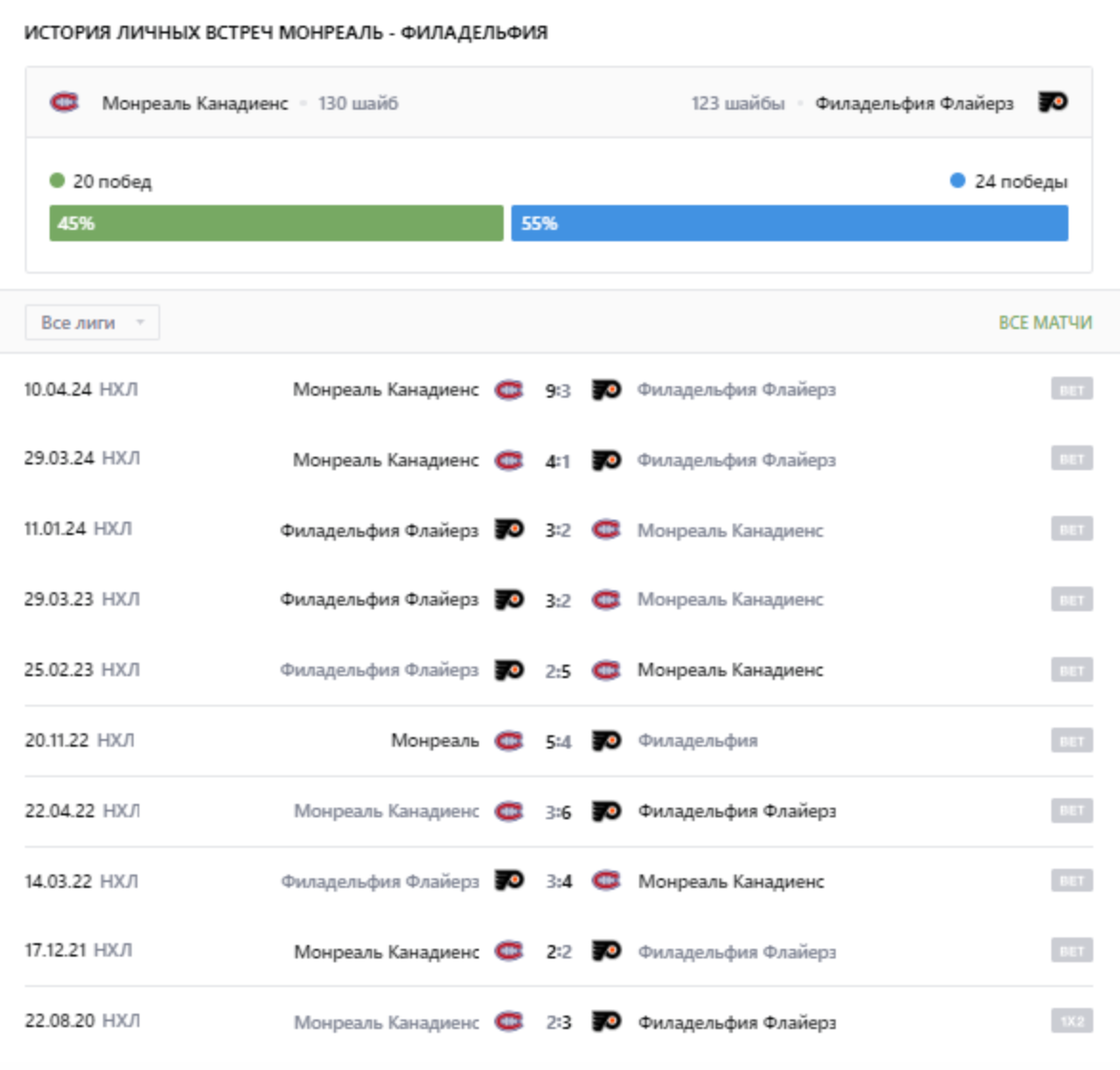Click Canadiens logo in 25.02.23 match row
Screen dimensions: 1120x1070
(x=606, y=670)
